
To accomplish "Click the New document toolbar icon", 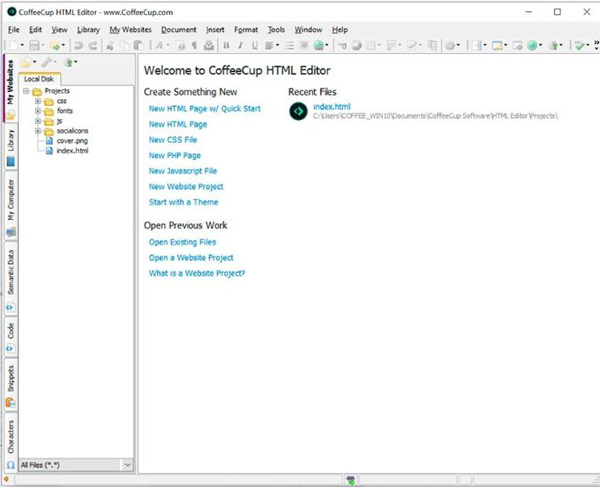I will point(14,46).
